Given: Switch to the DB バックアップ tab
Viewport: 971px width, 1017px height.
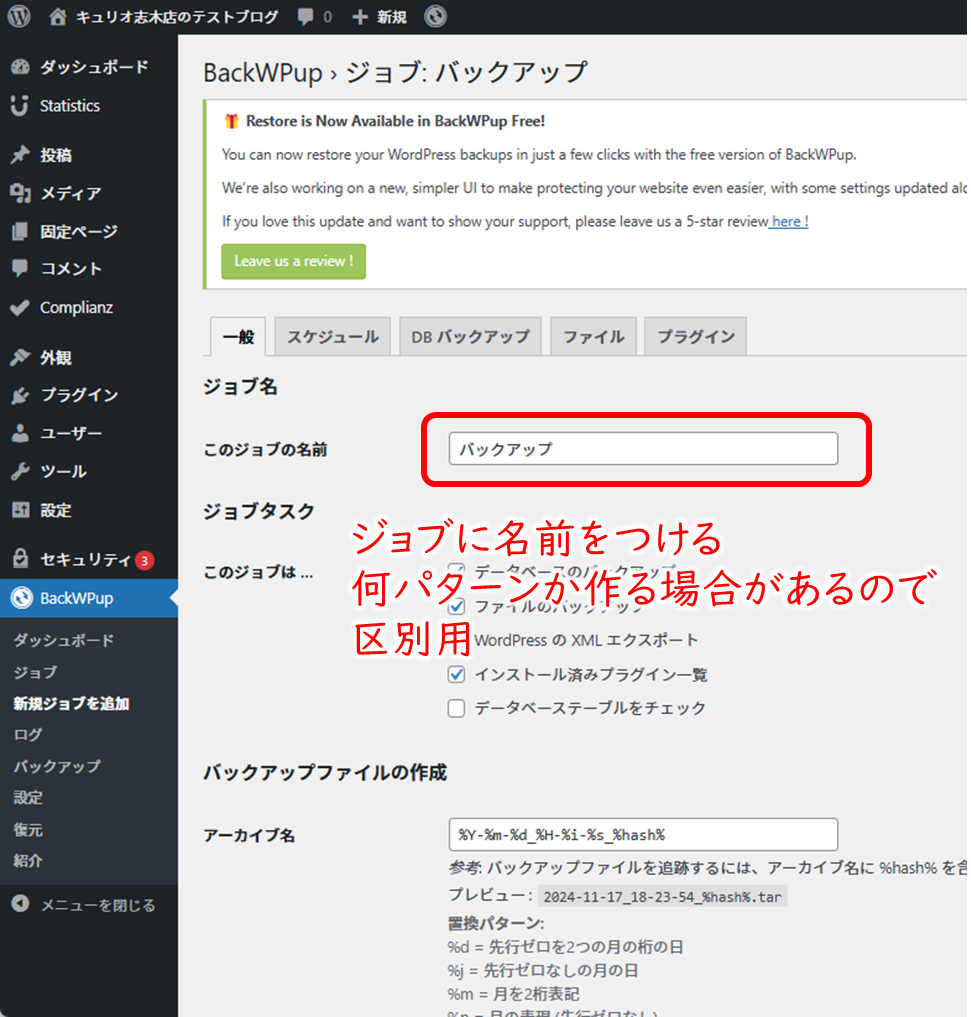Looking at the screenshot, I should coord(470,337).
